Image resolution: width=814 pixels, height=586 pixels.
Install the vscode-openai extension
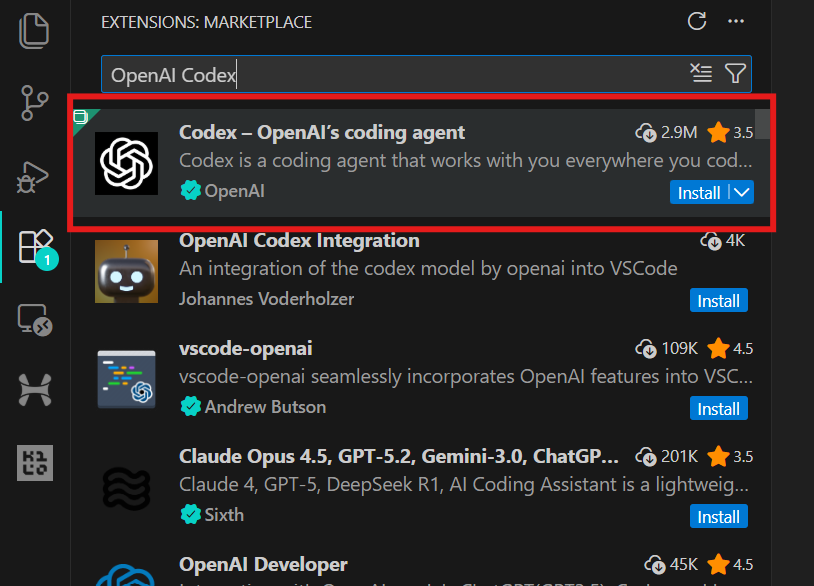719,408
